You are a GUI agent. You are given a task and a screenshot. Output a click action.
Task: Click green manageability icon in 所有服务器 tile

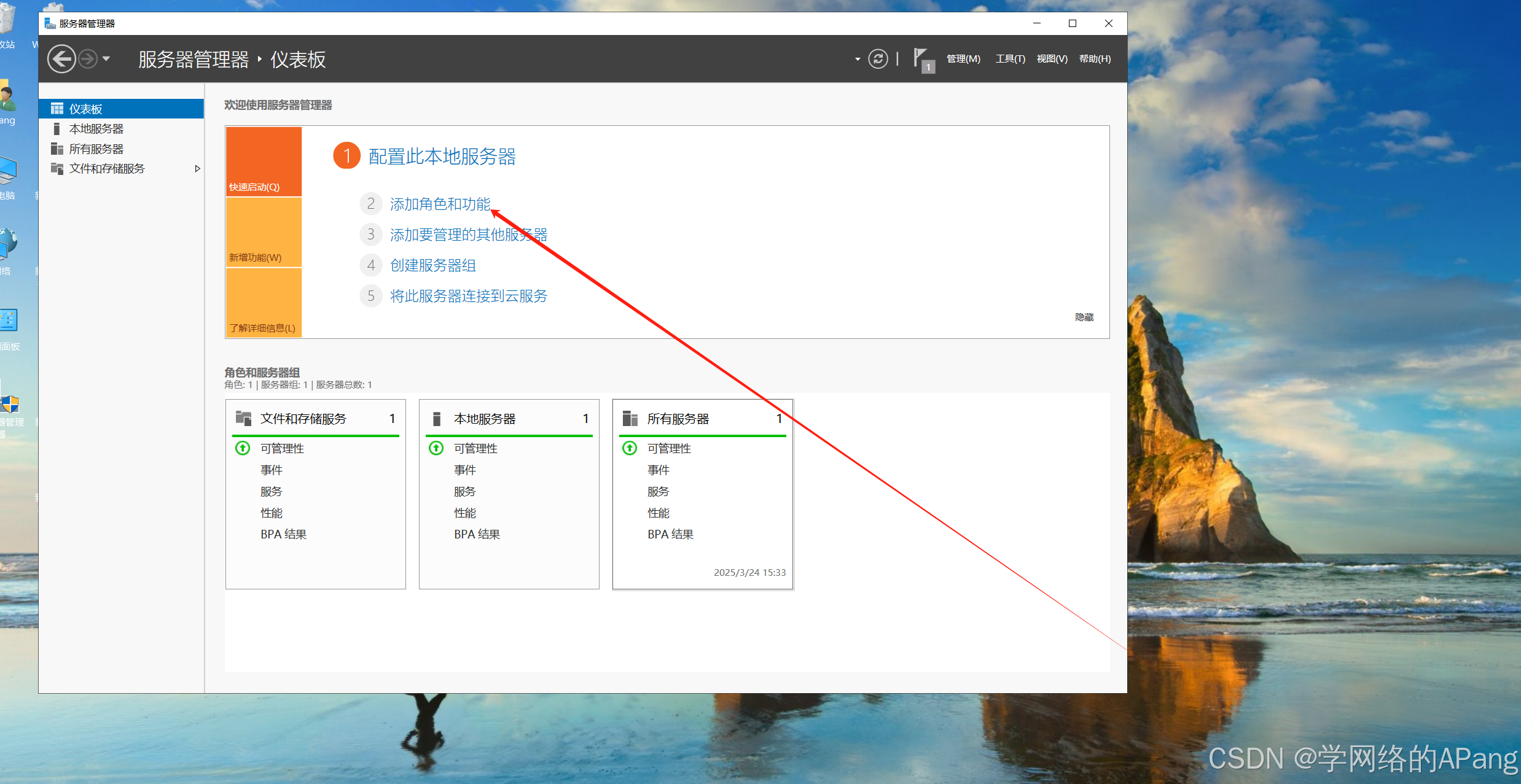630,448
